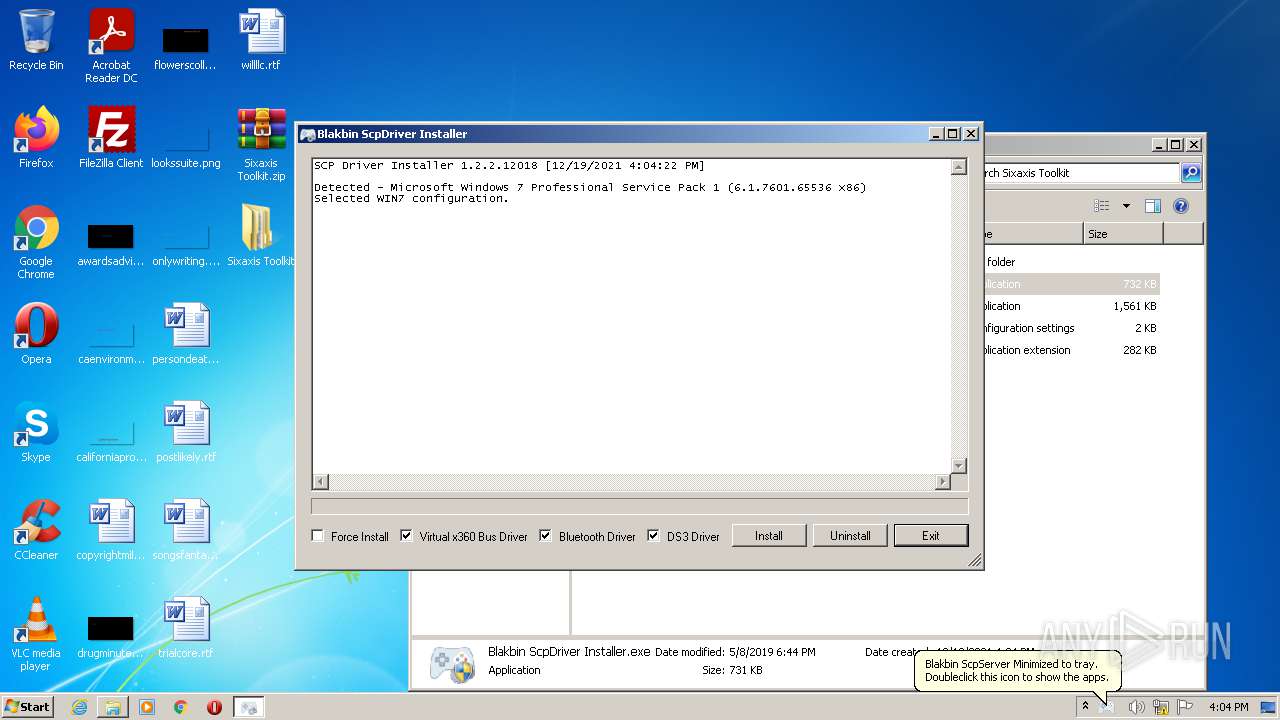This screenshot has height=720, width=1280.
Task: Open the Firefox desktop shortcut
Action: click(36, 138)
